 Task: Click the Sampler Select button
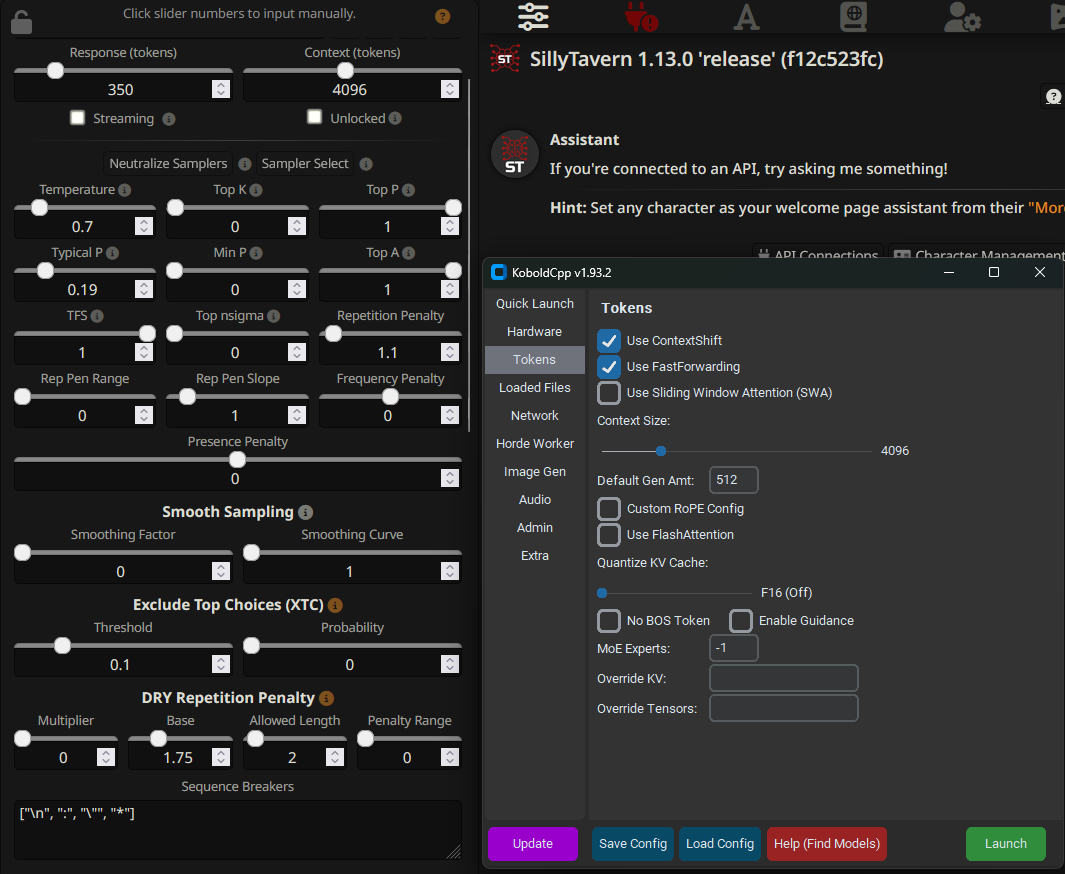(x=305, y=164)
